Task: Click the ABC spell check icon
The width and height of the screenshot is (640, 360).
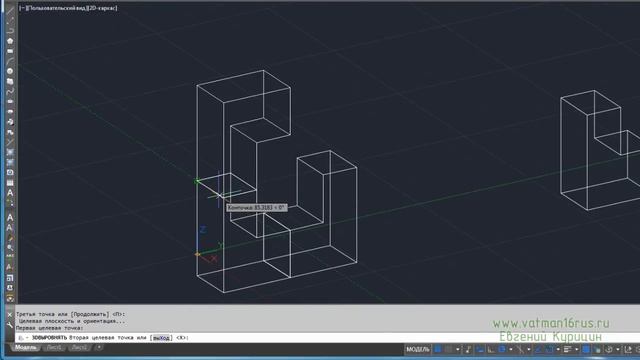Action: (10, 257)
